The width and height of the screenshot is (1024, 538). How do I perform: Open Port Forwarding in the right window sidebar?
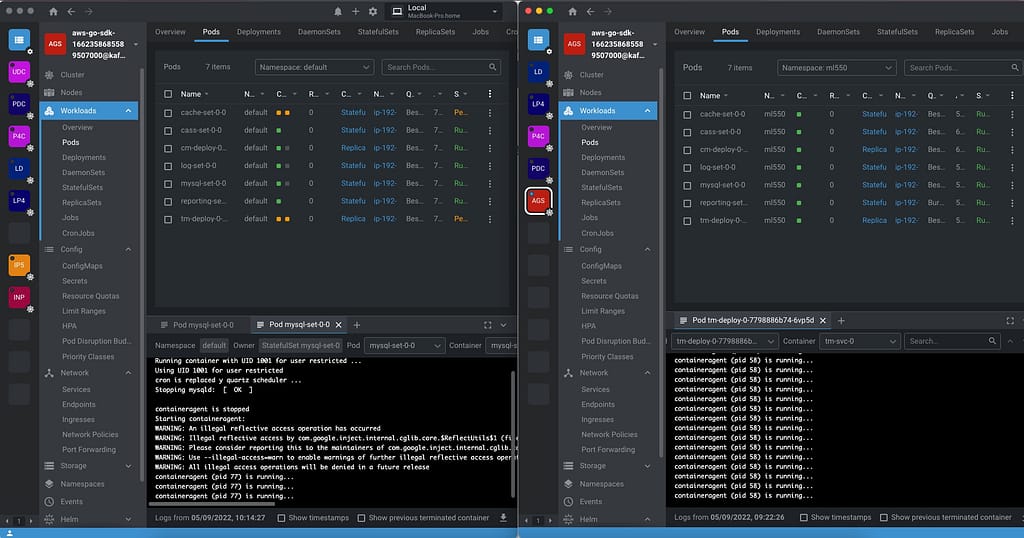pos(608,450)
